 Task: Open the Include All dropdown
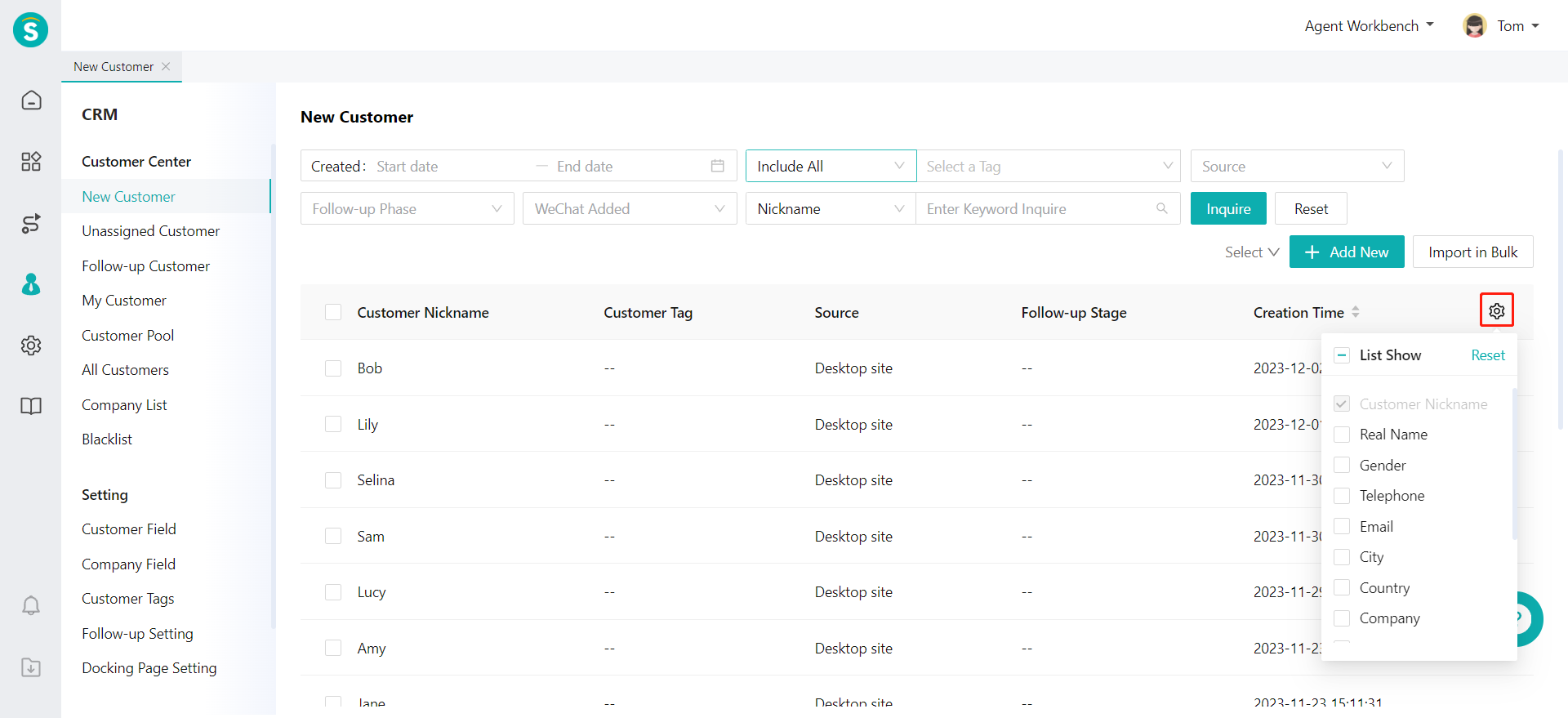pos(831,166)
